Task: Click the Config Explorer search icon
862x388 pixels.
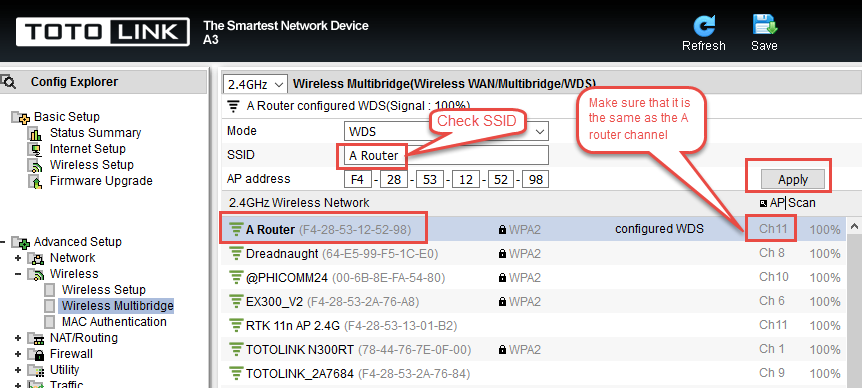Action: 9,82
